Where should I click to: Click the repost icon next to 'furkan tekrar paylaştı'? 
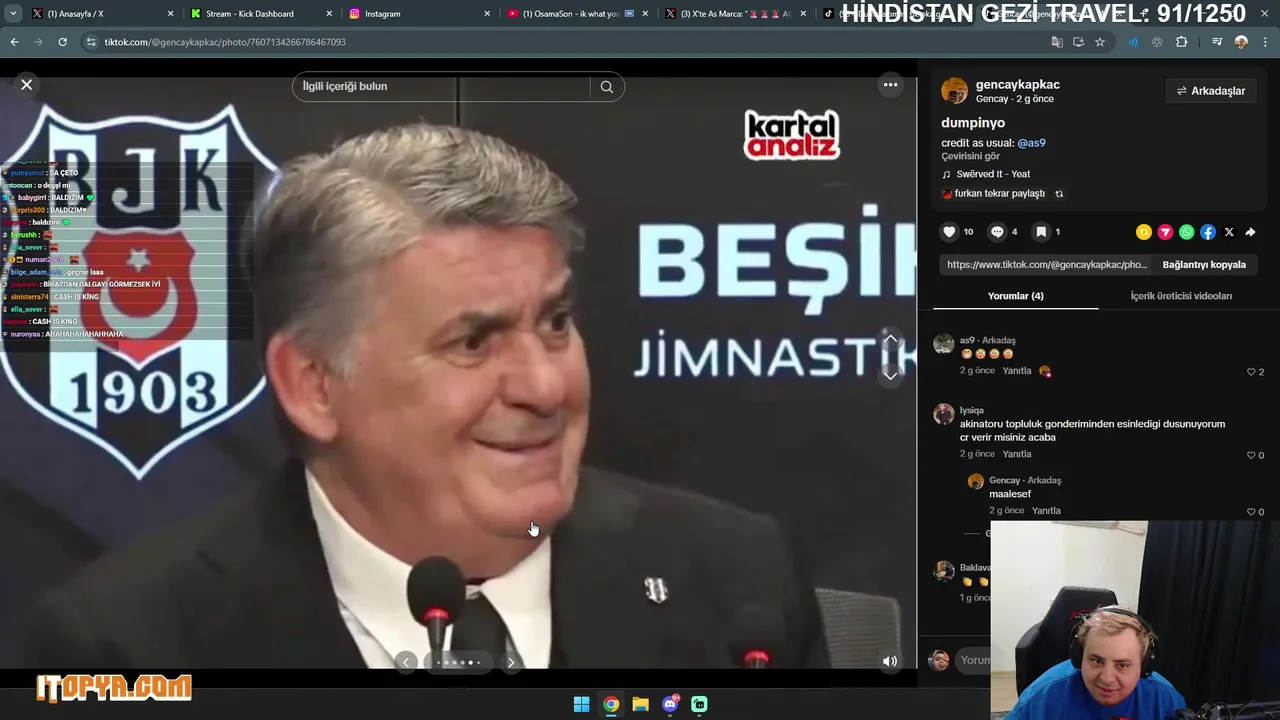point(1059,194)
